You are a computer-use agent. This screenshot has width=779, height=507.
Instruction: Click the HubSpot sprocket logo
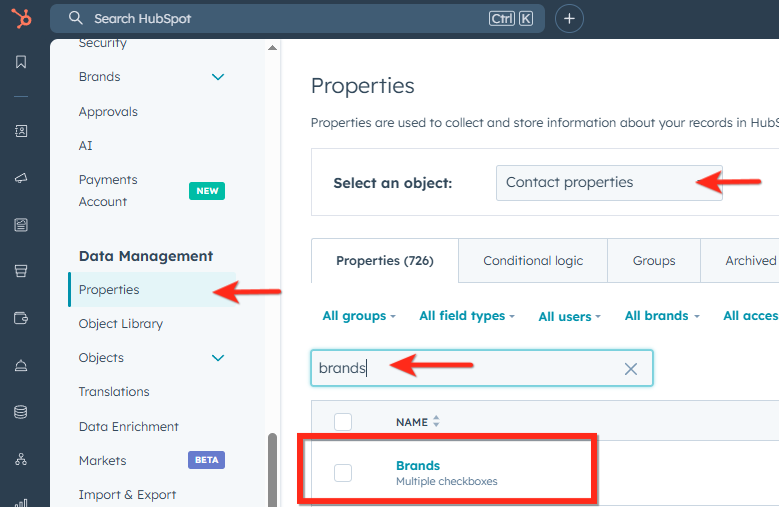[21, 18]
